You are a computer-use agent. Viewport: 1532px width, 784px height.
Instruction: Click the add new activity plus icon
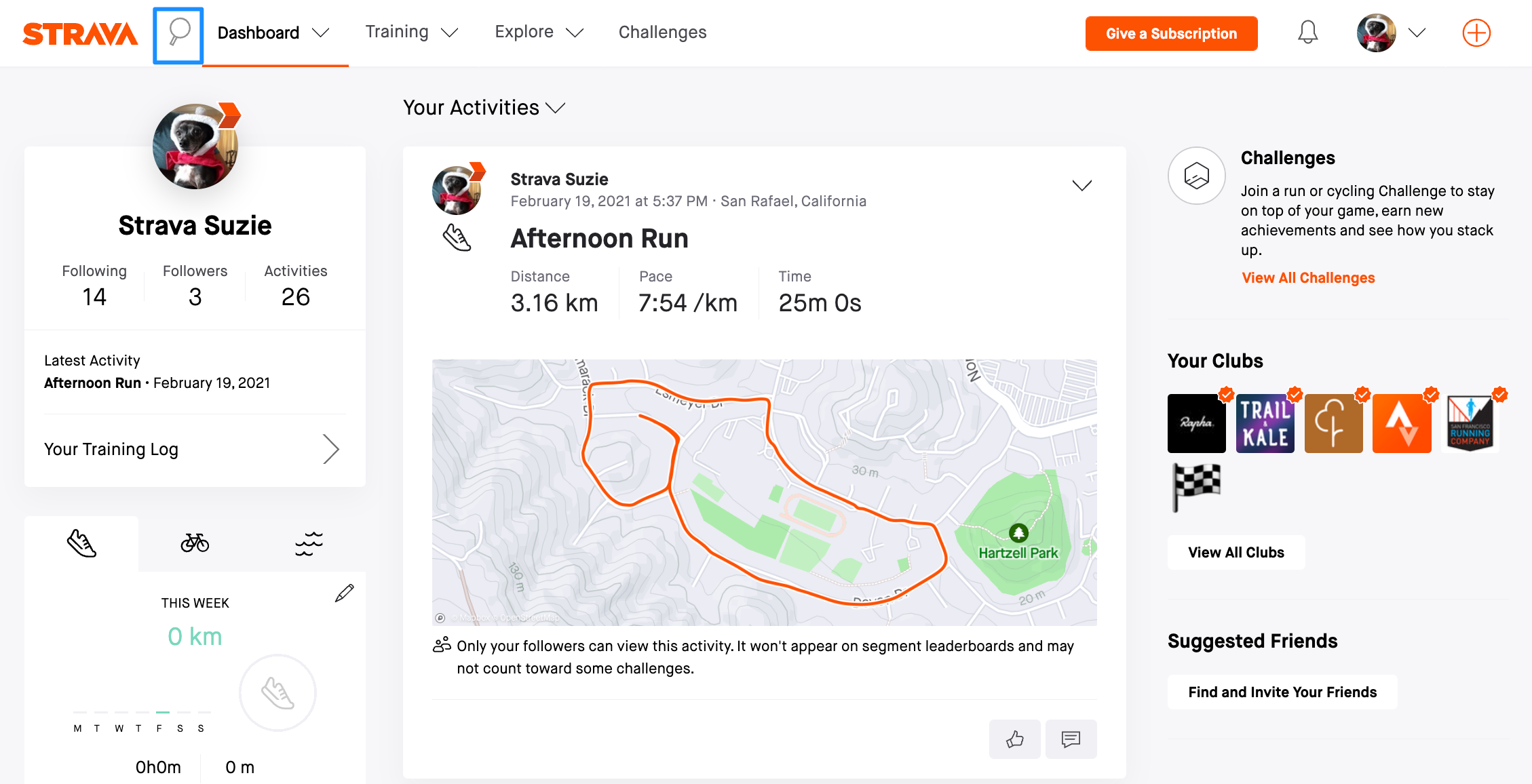point(1477,33)
